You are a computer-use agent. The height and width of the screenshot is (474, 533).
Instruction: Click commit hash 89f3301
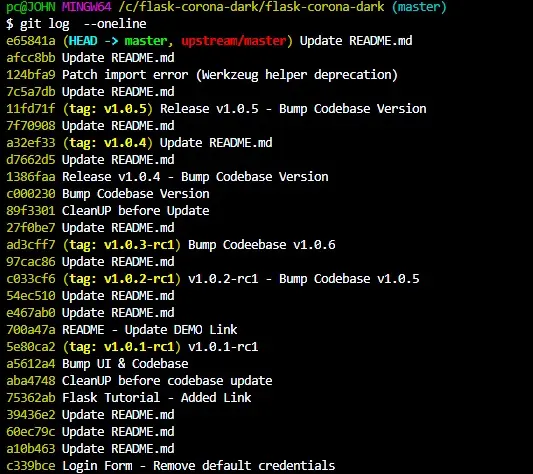click(31, 211)
